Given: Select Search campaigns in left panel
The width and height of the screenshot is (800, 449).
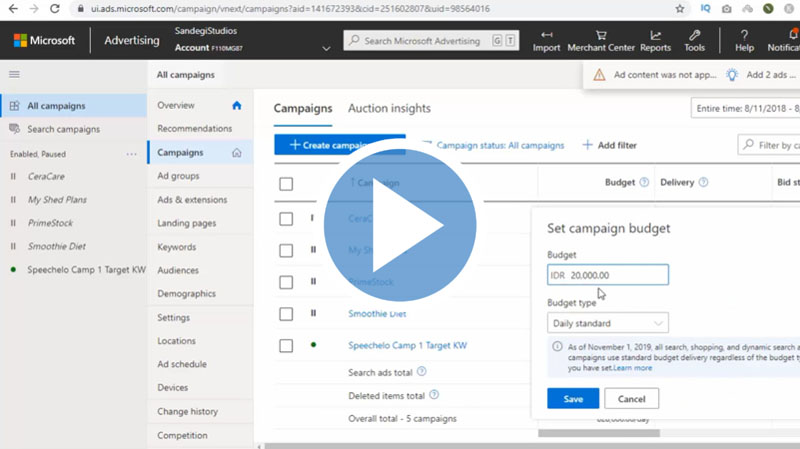Looking at the screenshot, I should tap(63, 129).
